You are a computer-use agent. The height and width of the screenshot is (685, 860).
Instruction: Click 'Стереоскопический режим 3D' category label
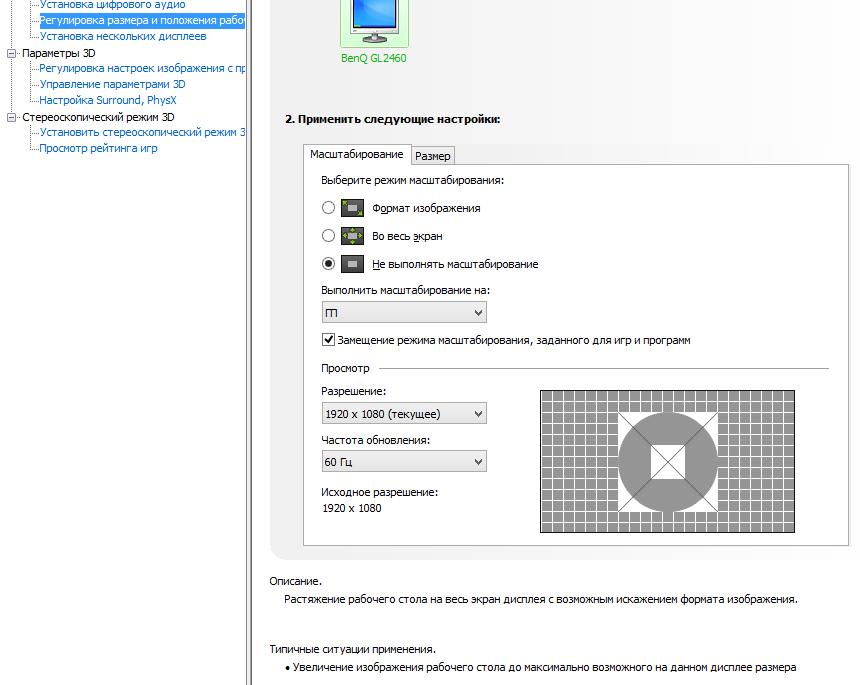coord(98,117)
